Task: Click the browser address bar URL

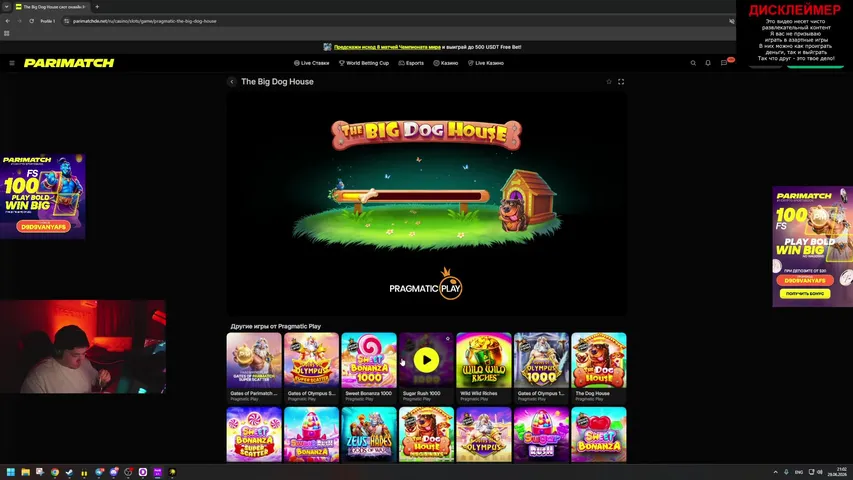Action: 145,21
